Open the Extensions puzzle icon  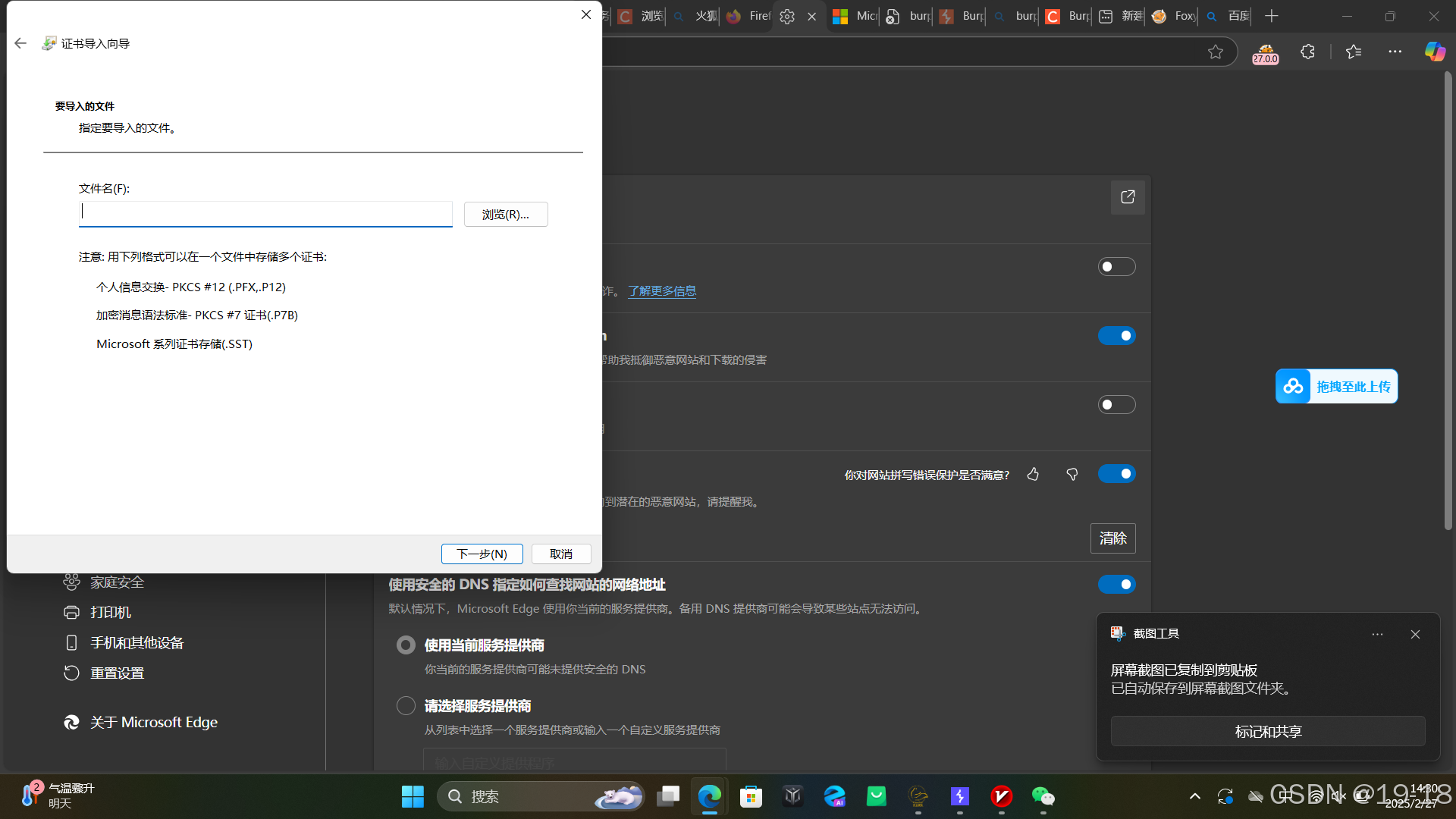tap(1307, 52)
